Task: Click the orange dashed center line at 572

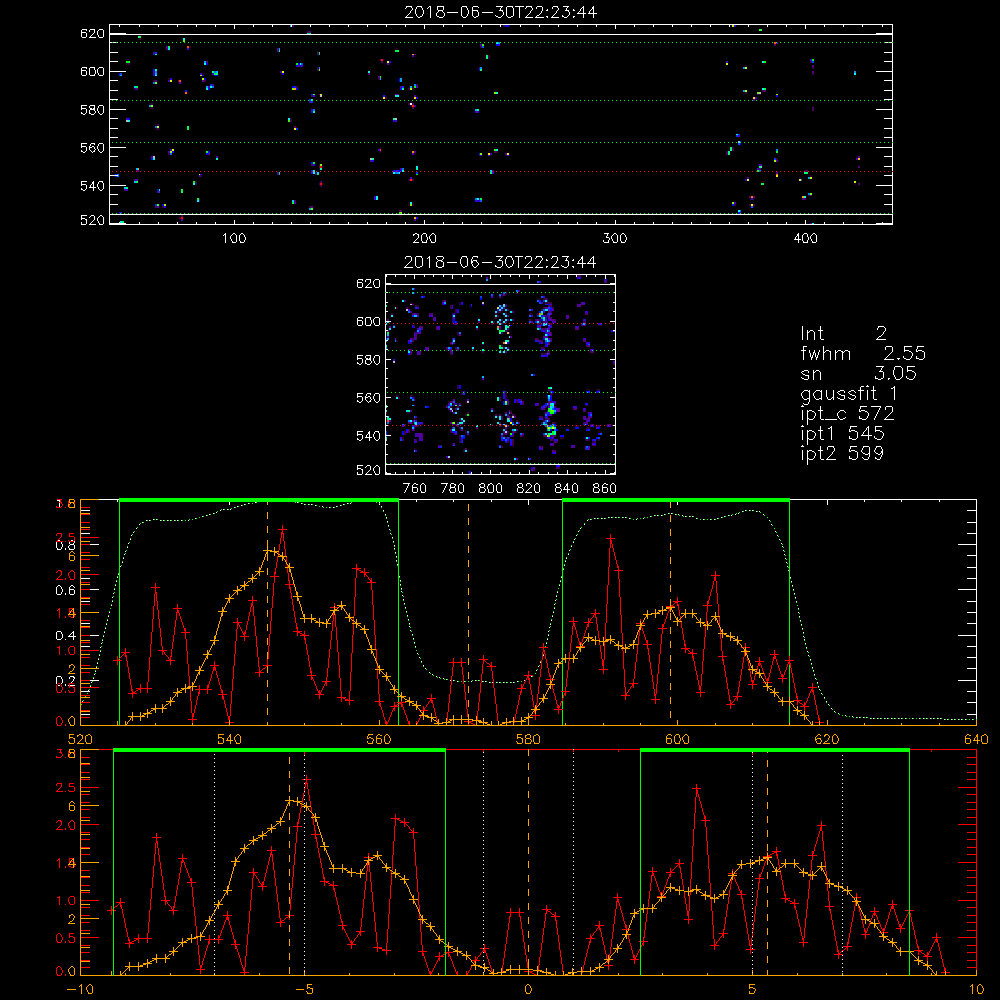Action: point(468,612)
